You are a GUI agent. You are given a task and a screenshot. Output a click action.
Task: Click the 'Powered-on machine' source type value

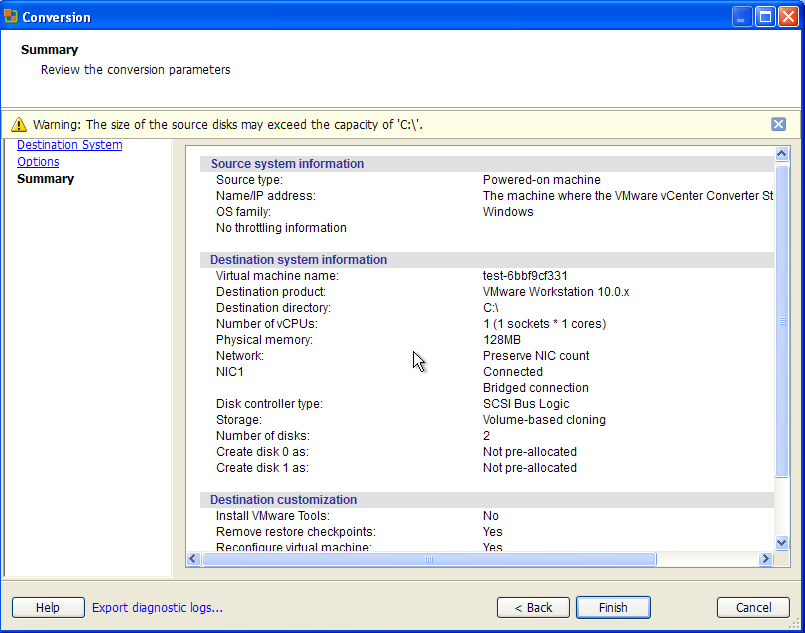(x=542, y=180)
